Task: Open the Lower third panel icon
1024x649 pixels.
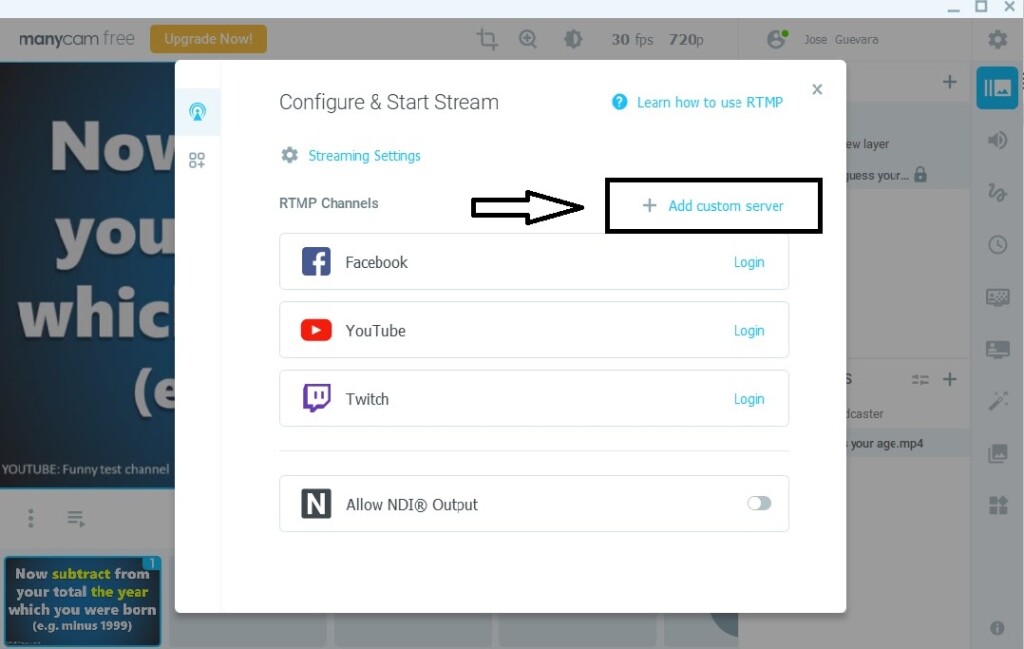Action: (x=997, y=349)
